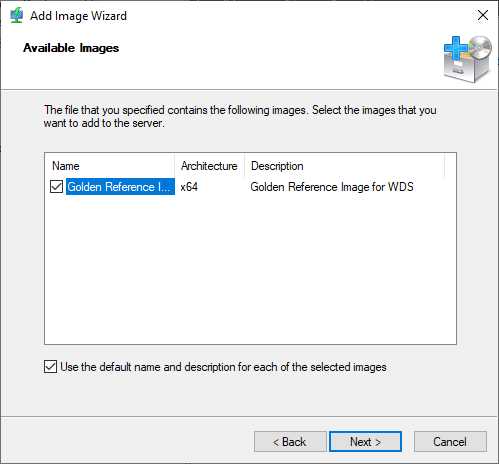Screen dimensions: 499x464
Task: Click the Add Image Wizard title text
Action: point(78,16)
